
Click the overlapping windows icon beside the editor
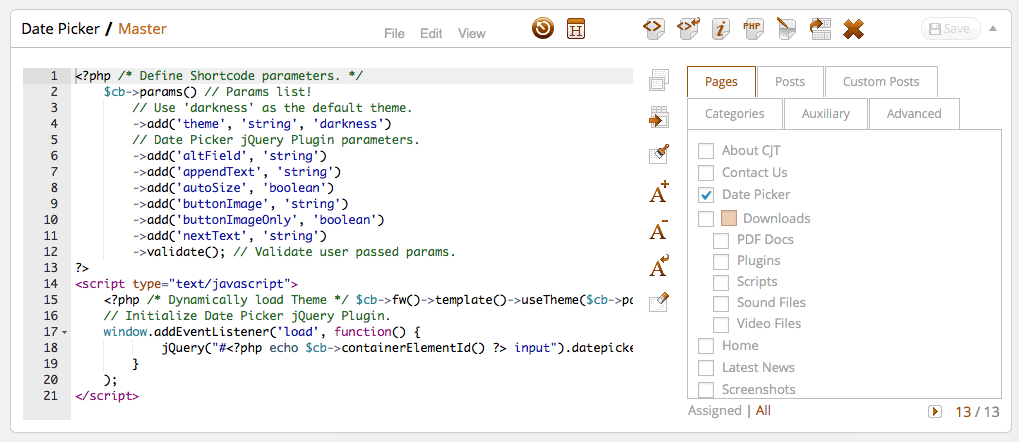point(659,79)
